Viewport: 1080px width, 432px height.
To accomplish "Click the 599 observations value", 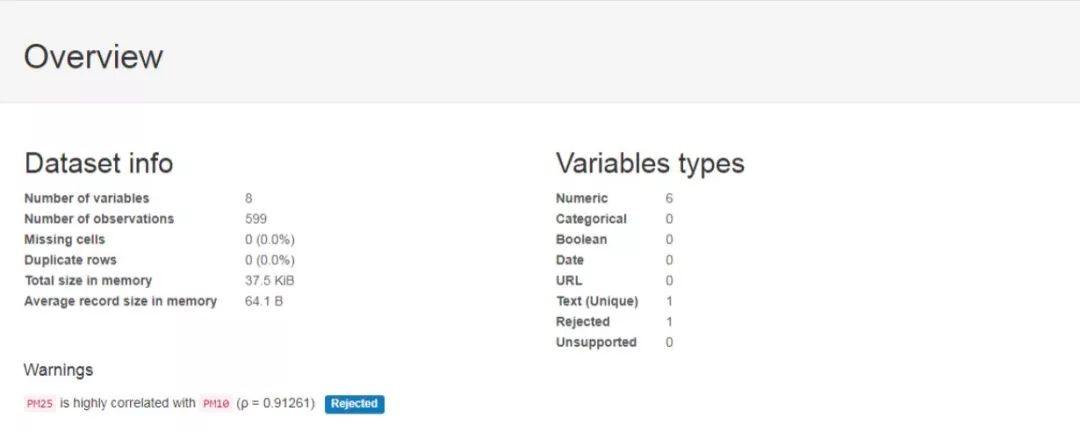I will [255, 219].
